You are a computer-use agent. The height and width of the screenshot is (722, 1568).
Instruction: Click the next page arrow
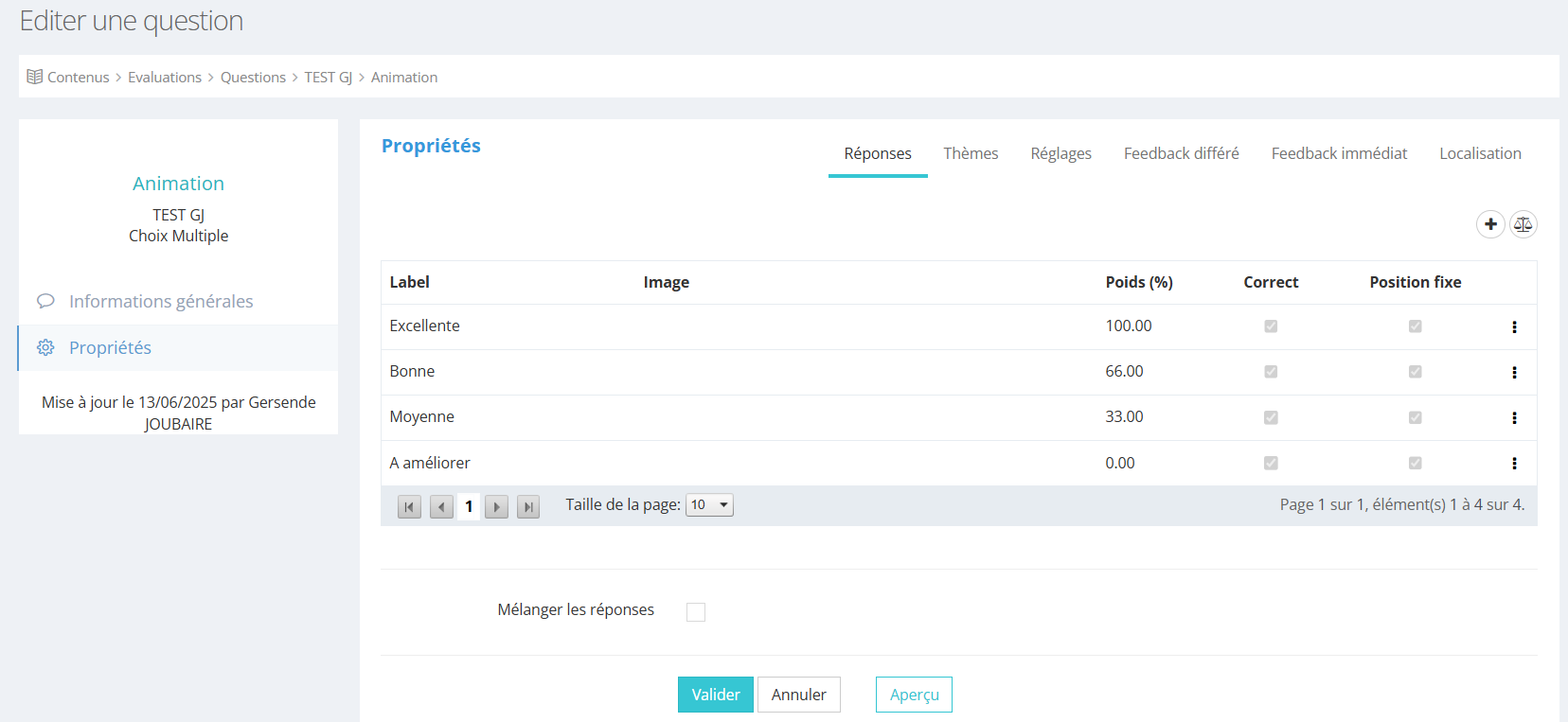(496, 507)
